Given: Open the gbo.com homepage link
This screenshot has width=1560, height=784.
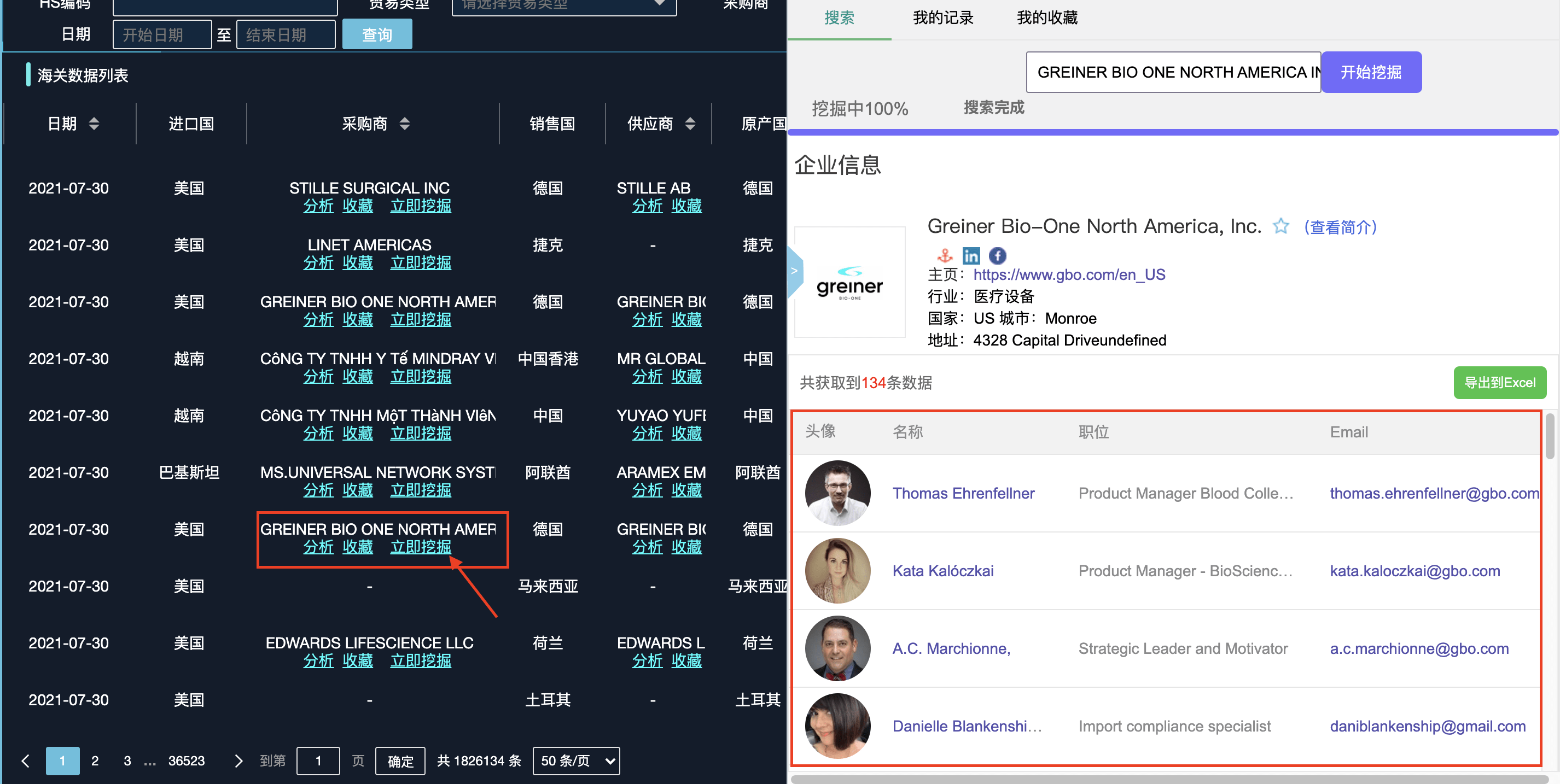Looking at the screenshot, I should (x=1069, y=275).
